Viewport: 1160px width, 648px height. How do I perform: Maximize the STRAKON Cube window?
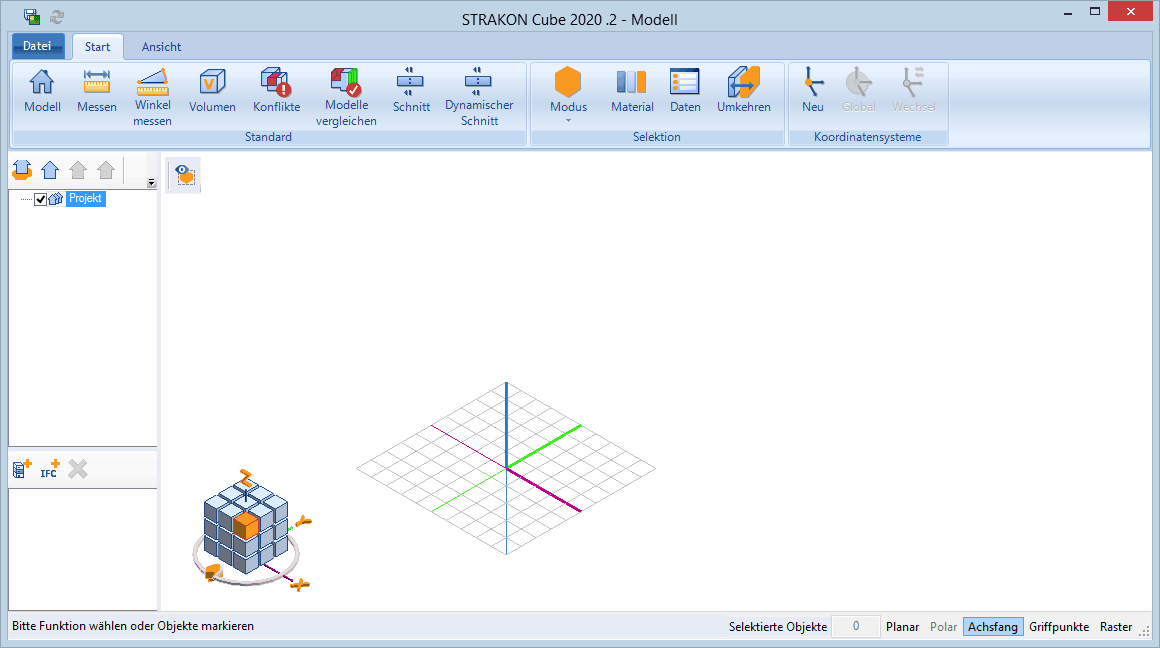click(x=1095, y=12)
